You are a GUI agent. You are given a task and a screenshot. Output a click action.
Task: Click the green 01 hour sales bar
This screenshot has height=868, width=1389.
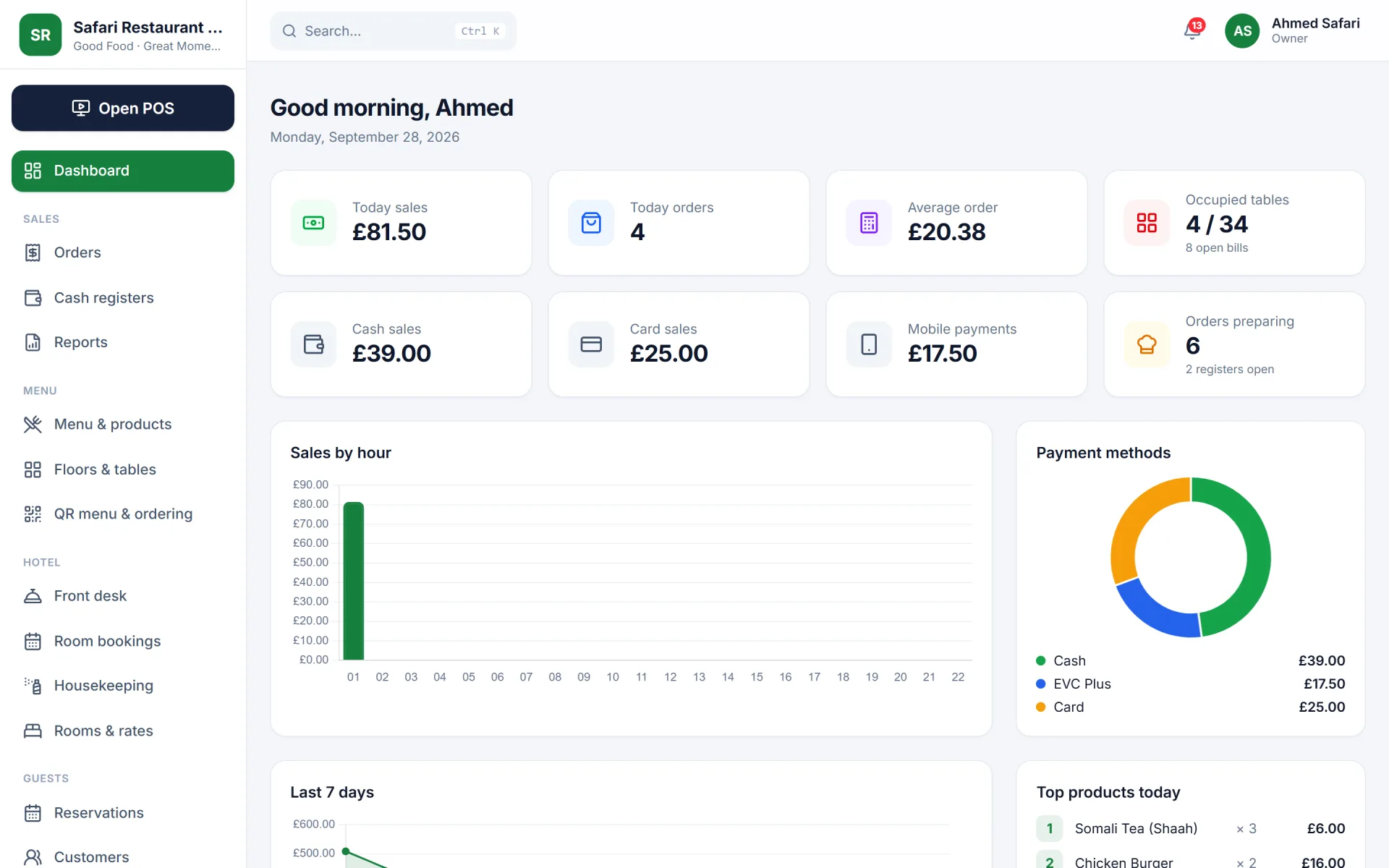point(354,581)
